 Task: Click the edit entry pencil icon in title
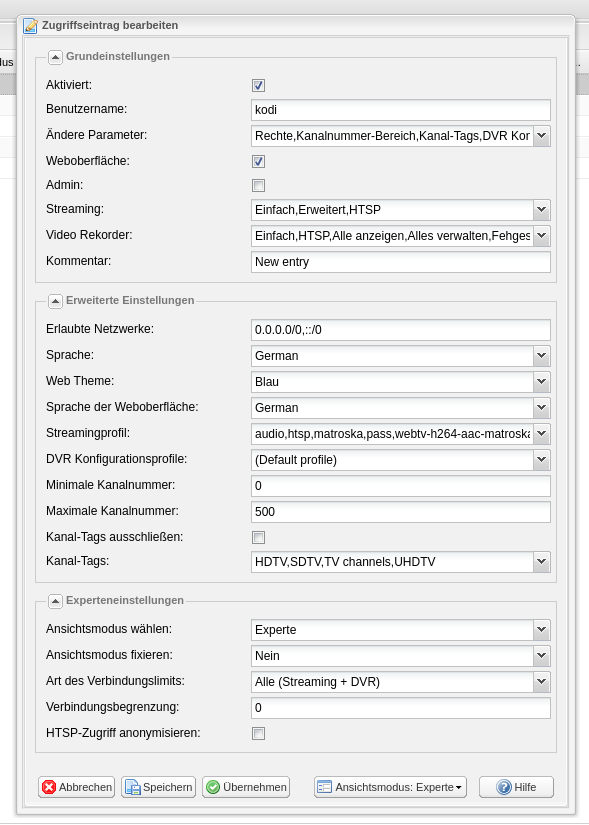(x=31, y=25)
